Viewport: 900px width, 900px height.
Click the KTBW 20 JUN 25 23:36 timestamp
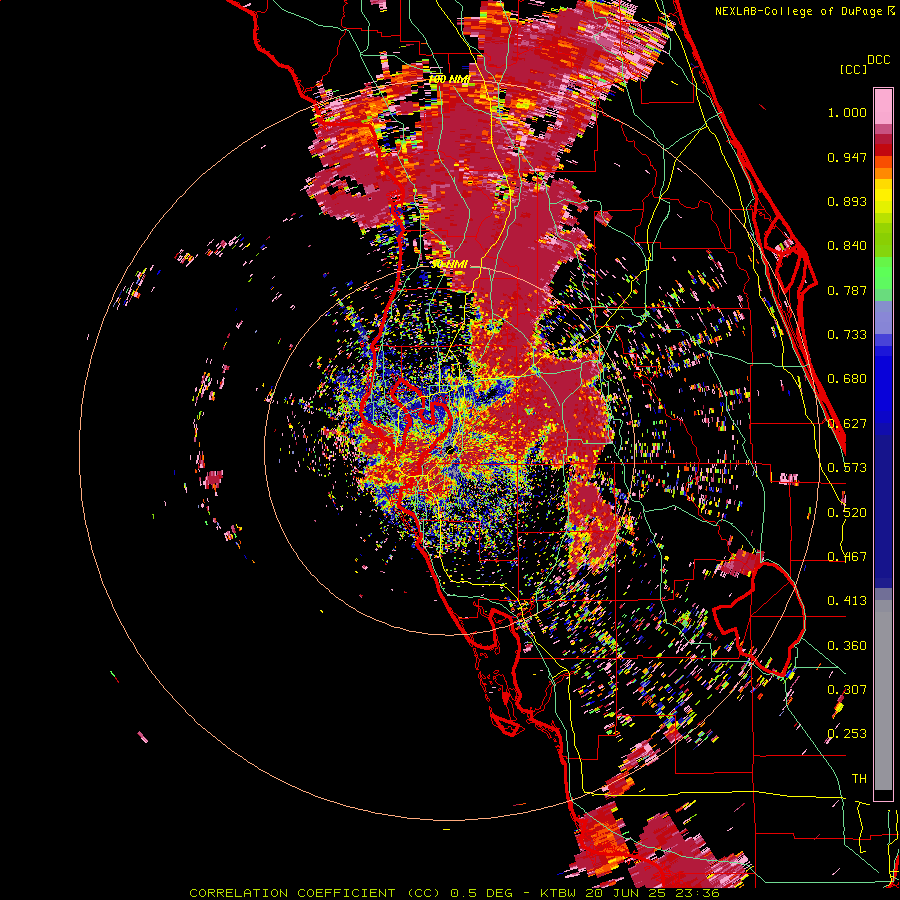[x=630, y=893]
